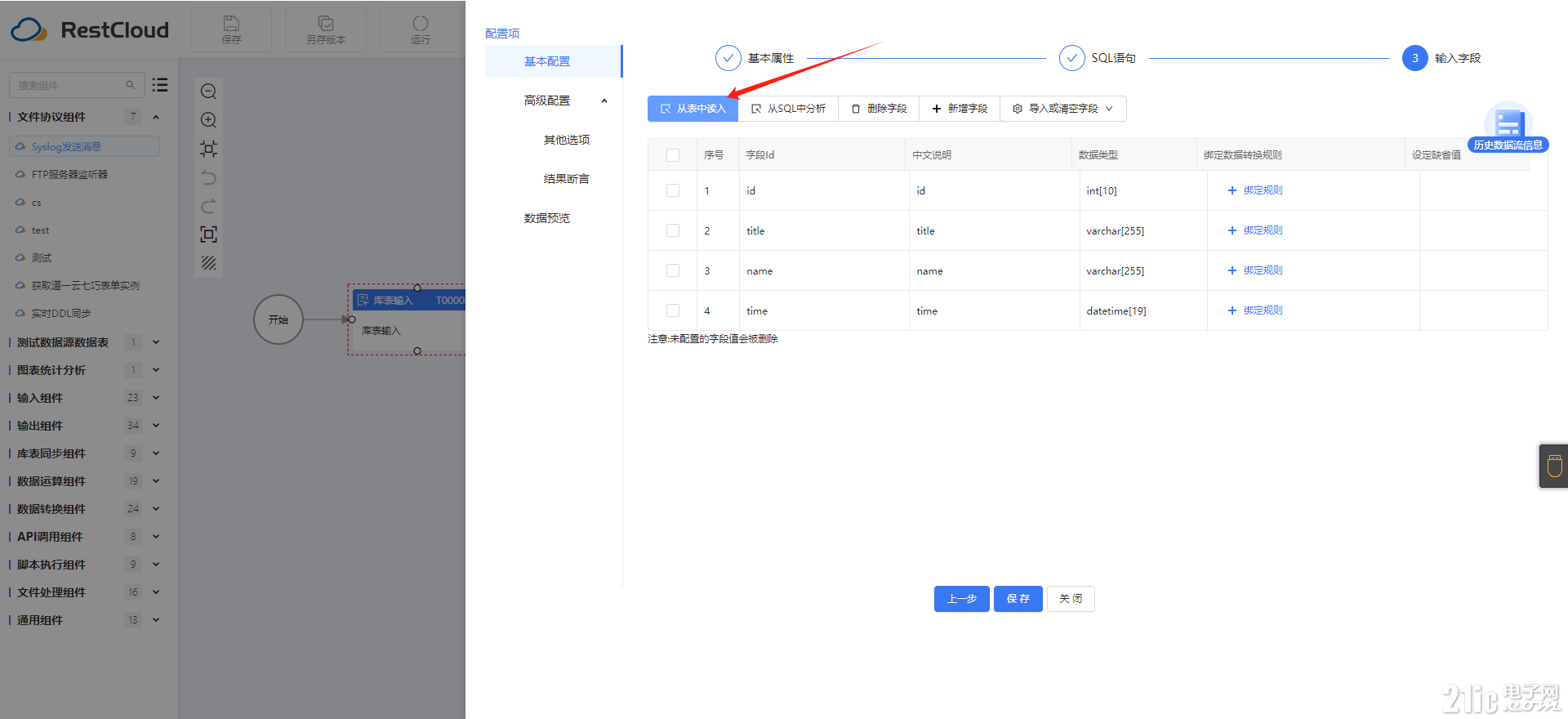Click the 新增字段 button
This screenshot has width=1568, height=719.
point(960,109)
